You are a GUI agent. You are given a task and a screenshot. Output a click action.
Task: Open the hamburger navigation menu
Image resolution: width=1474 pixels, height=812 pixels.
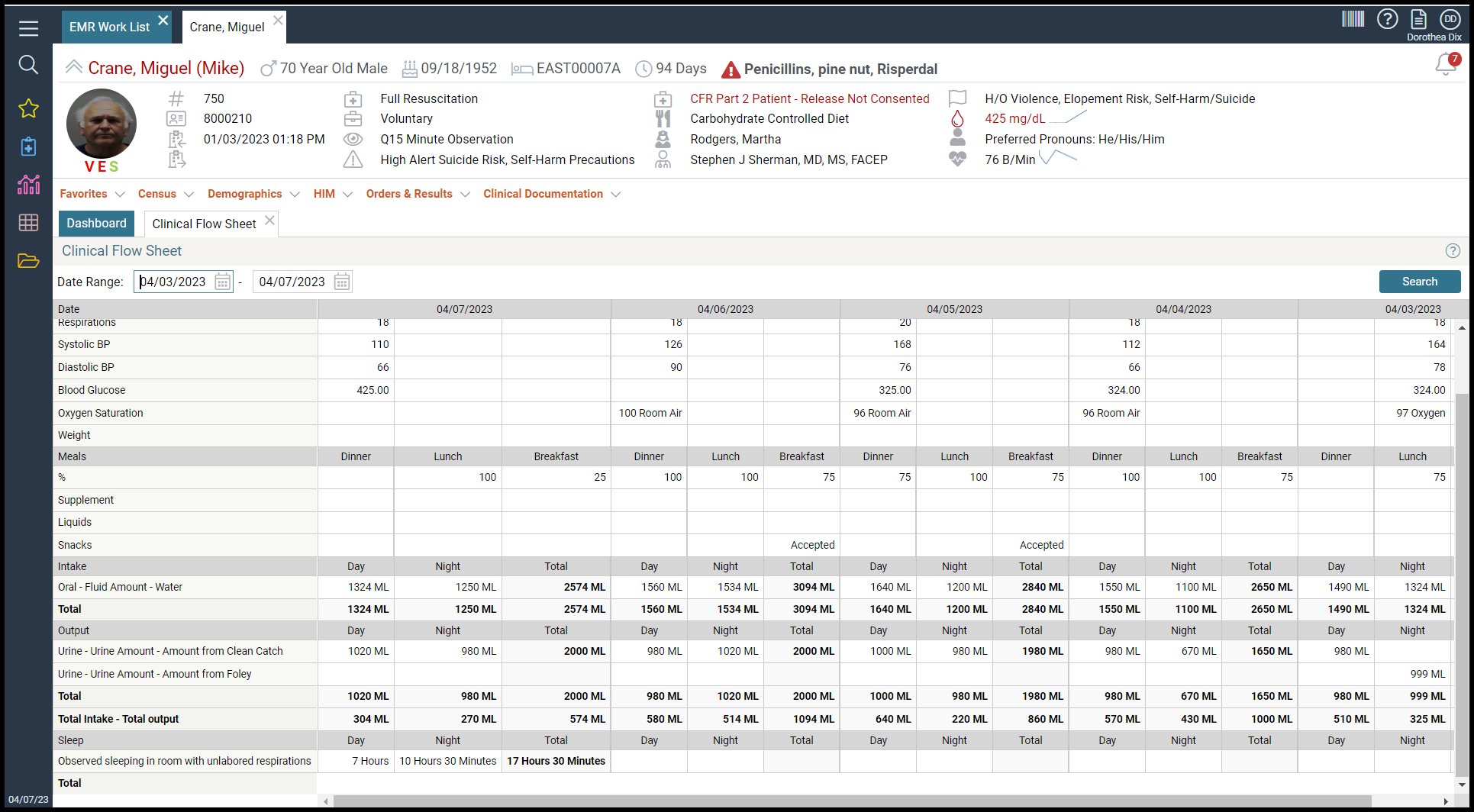[x=27, y=28]
